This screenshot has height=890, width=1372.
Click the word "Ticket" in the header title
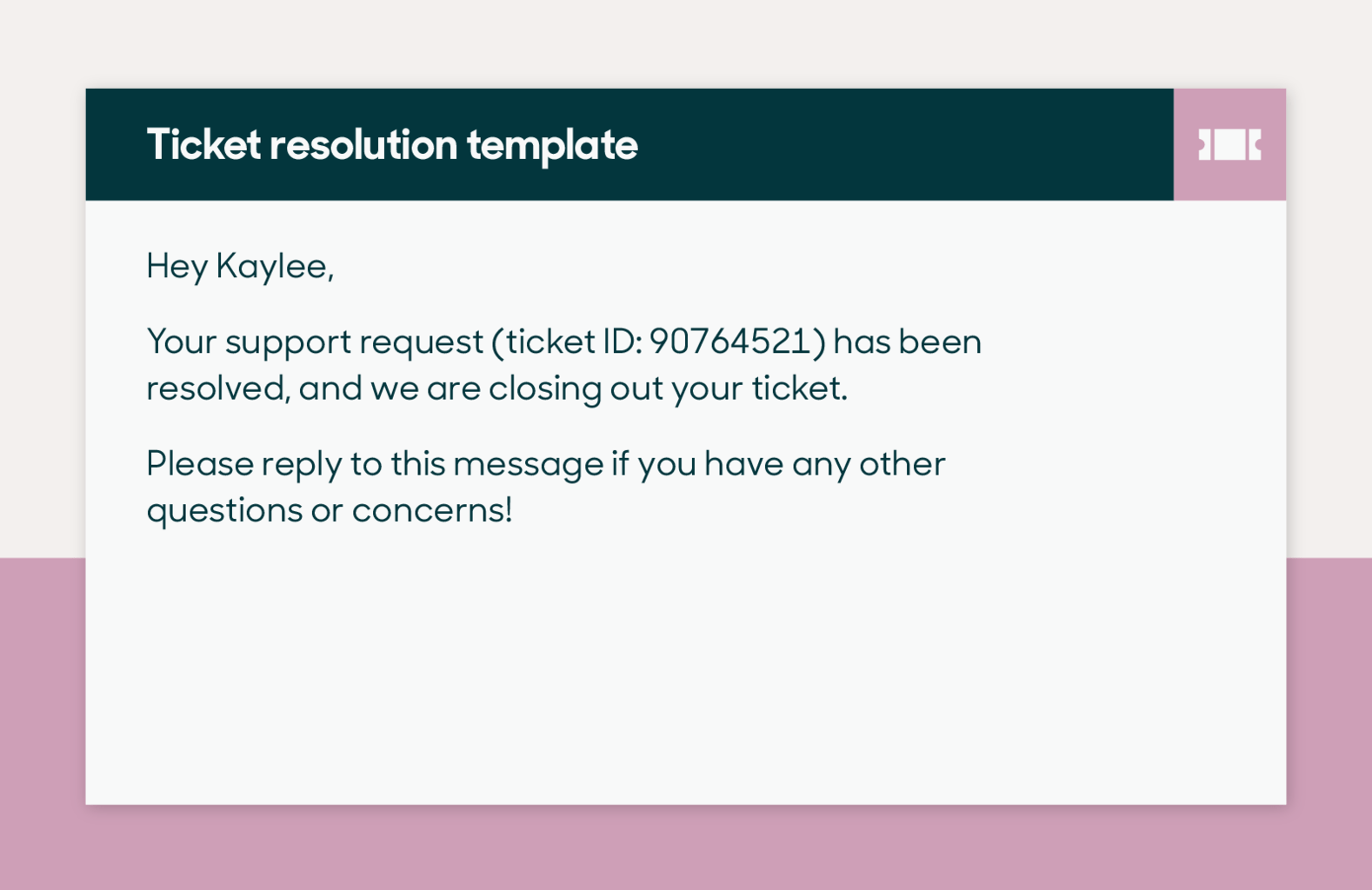pos(203,145)
